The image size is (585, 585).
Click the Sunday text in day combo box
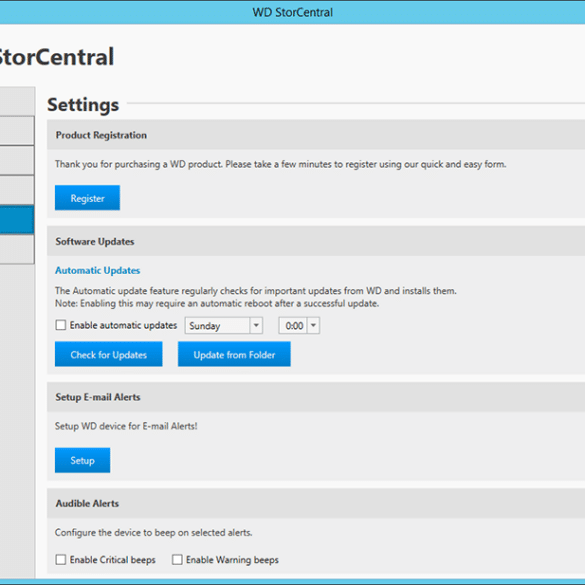click(205, 326)
